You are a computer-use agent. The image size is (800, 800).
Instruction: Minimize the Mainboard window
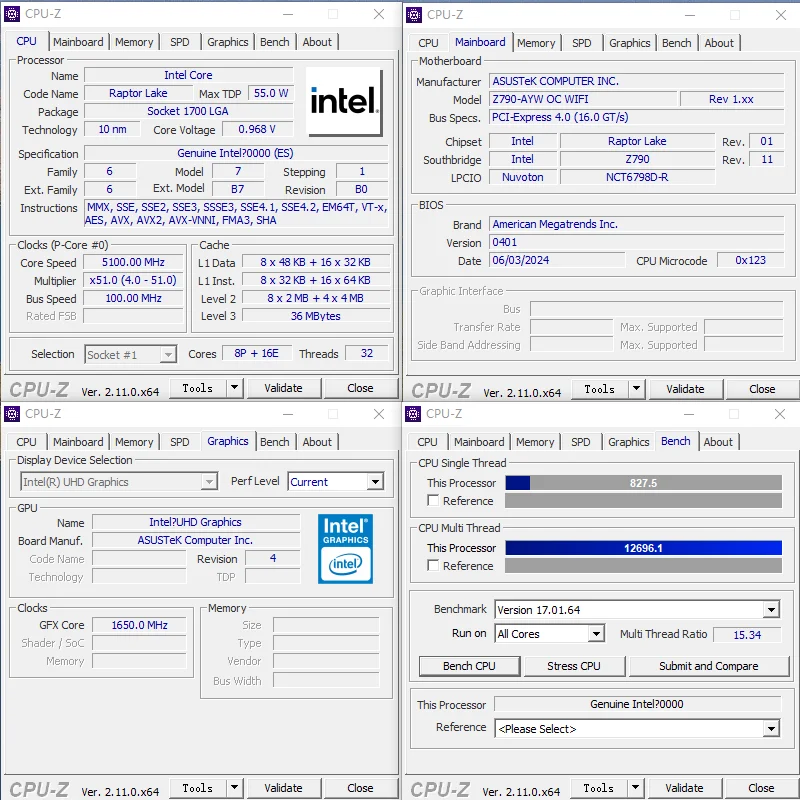690,15
